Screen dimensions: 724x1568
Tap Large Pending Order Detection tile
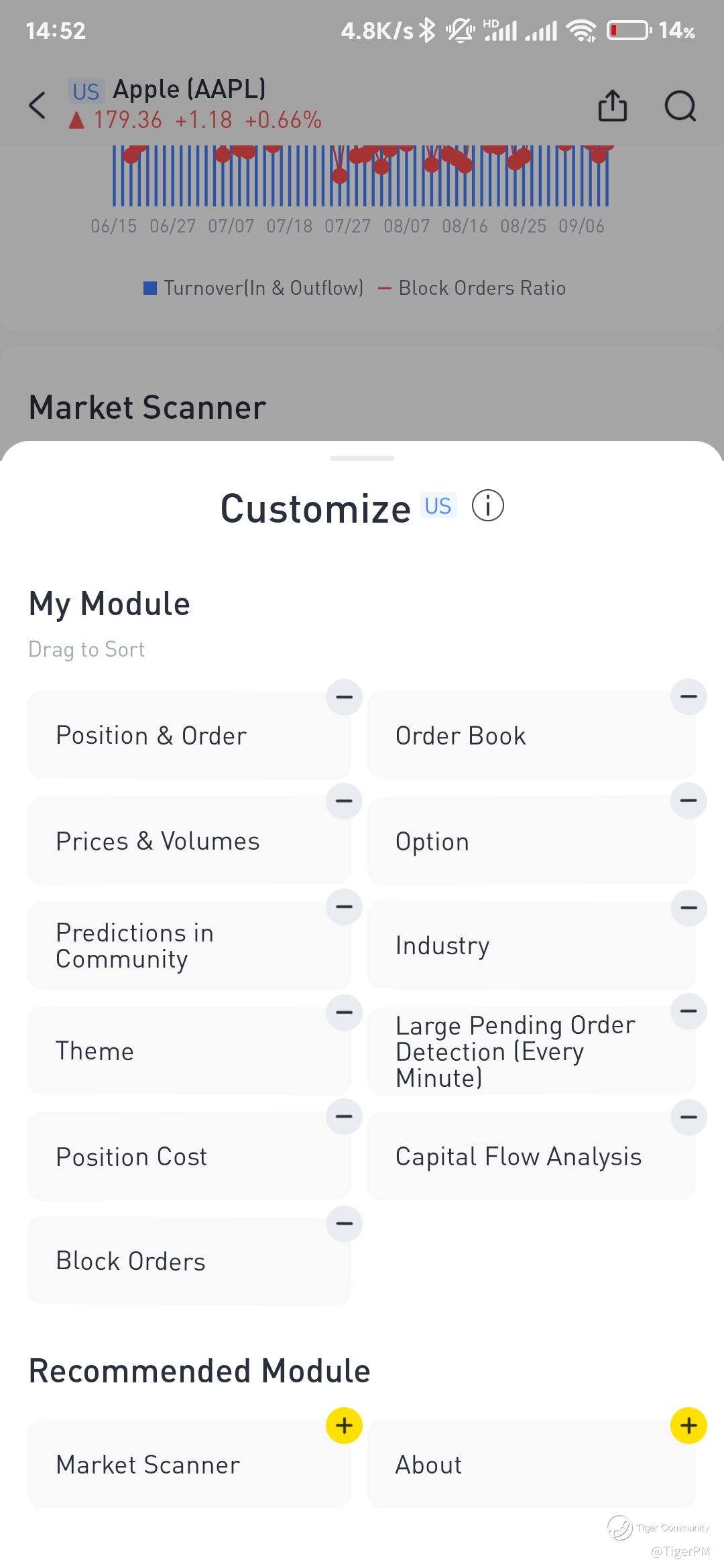click(531, 1051)
